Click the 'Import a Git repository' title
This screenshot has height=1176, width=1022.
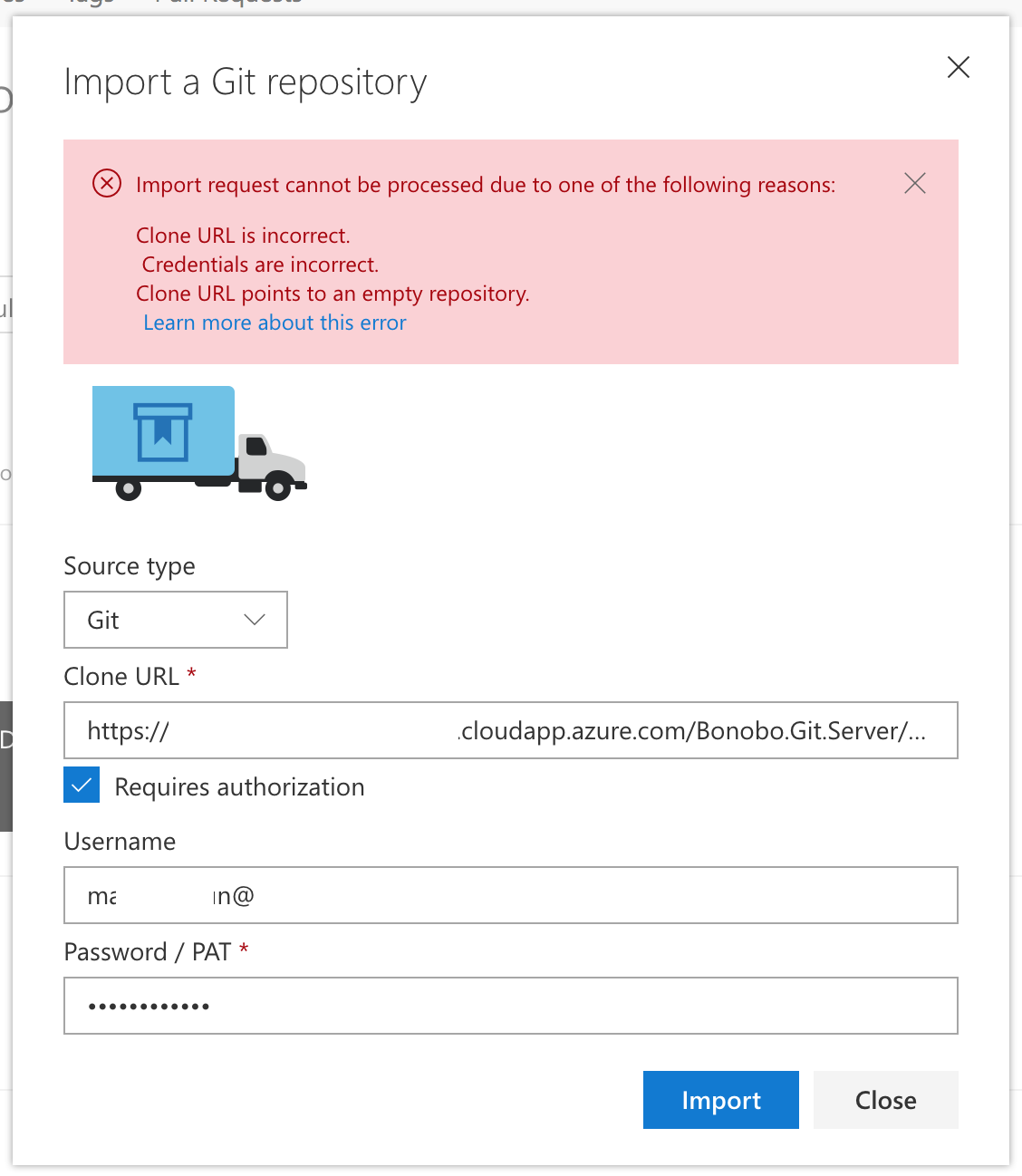tap(245, 82)
